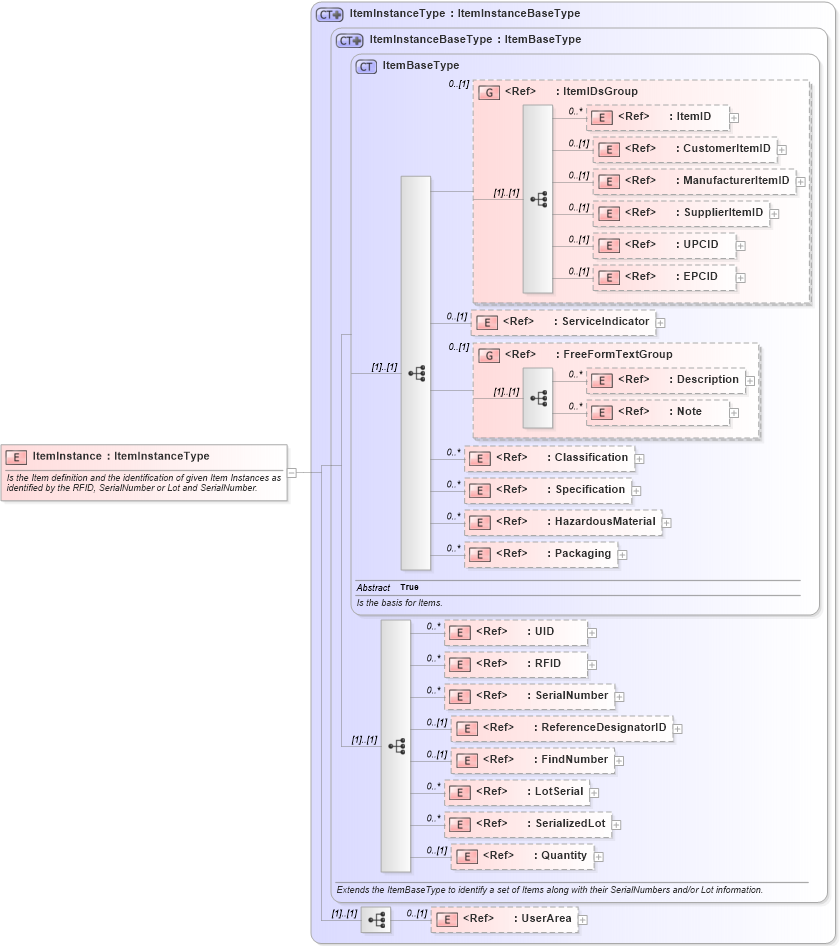This screenshot has height=946, width=840.
Task: Click the G group icon beside ItemIDsGroup
Action: tap(489, 91)
